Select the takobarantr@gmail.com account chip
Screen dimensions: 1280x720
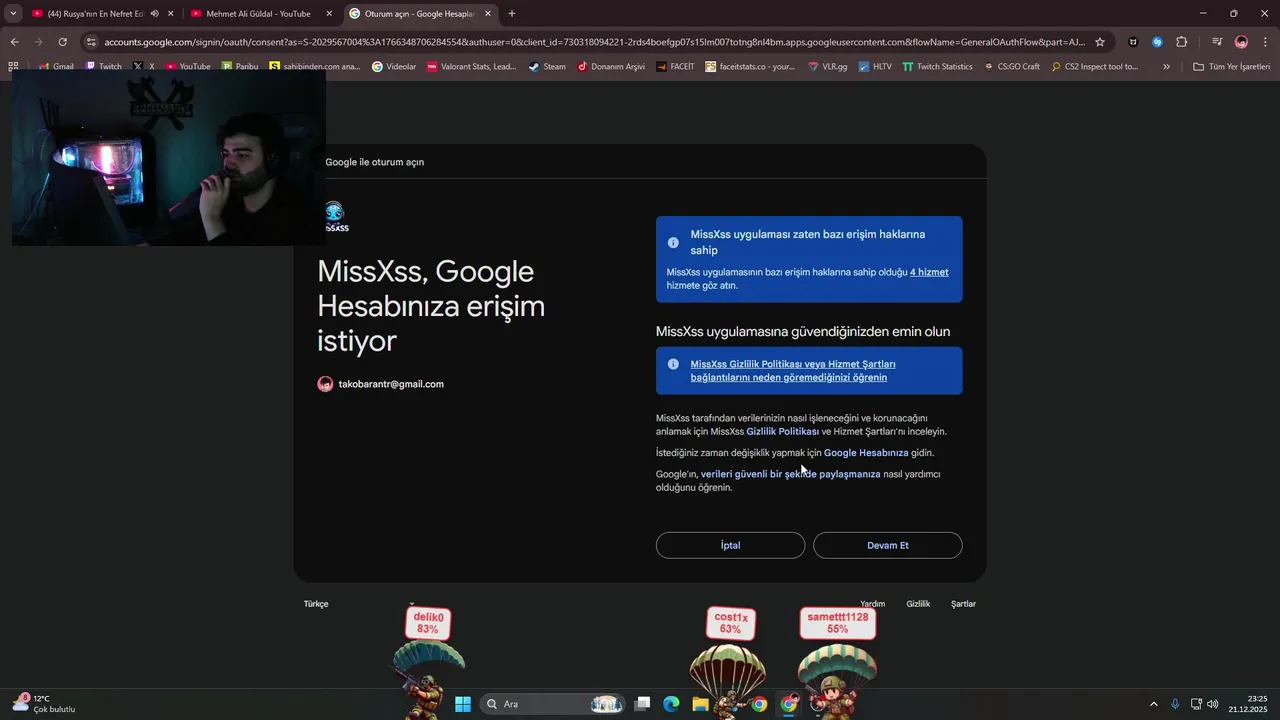click(x=381, y=384)
